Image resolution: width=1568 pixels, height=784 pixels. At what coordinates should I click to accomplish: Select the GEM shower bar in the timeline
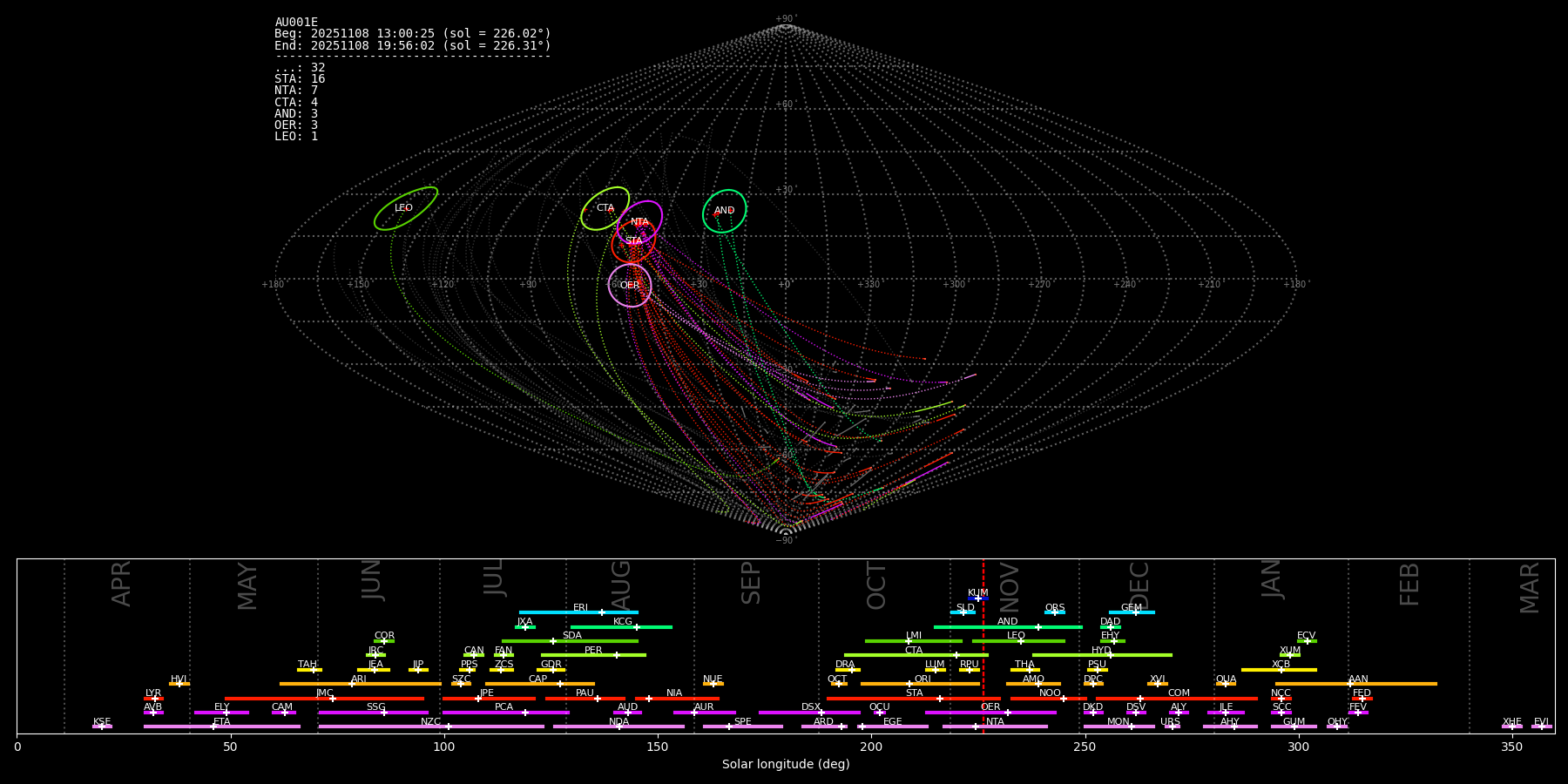pyautogui.click(x=1132, y=612)
